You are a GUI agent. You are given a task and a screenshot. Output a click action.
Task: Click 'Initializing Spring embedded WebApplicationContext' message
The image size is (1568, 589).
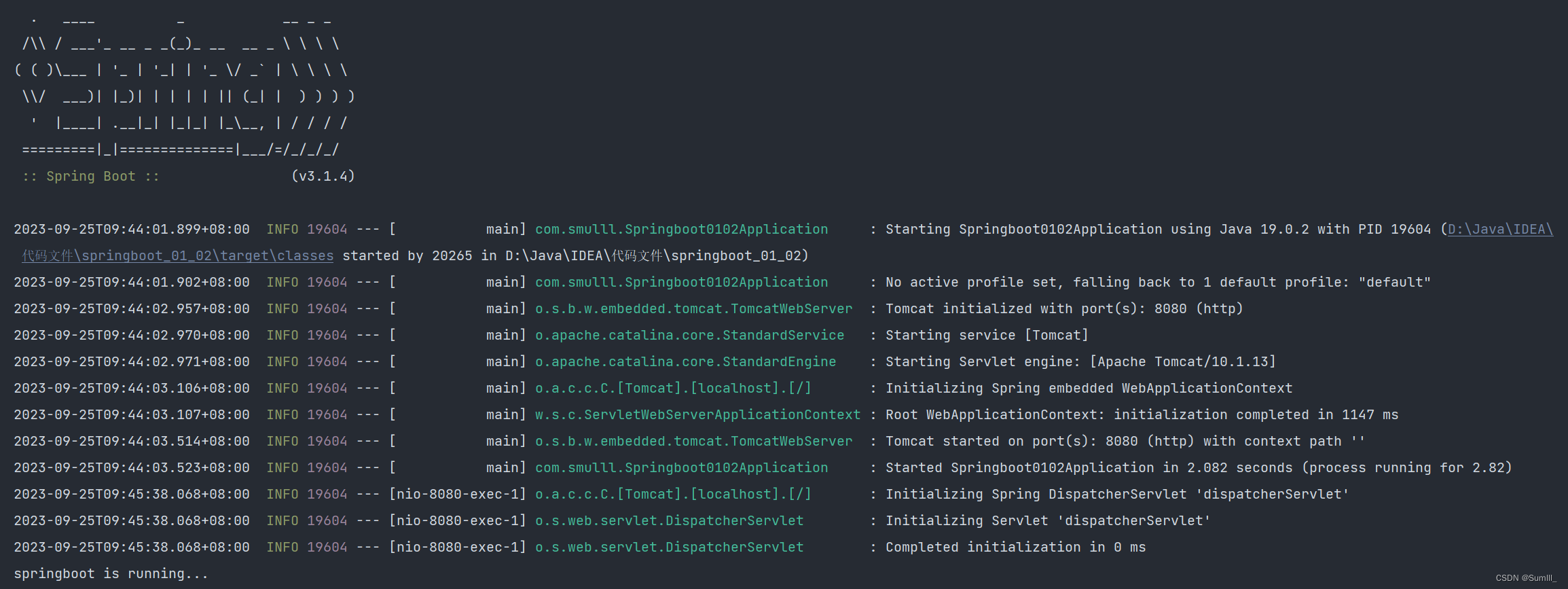click(1089, 389)
